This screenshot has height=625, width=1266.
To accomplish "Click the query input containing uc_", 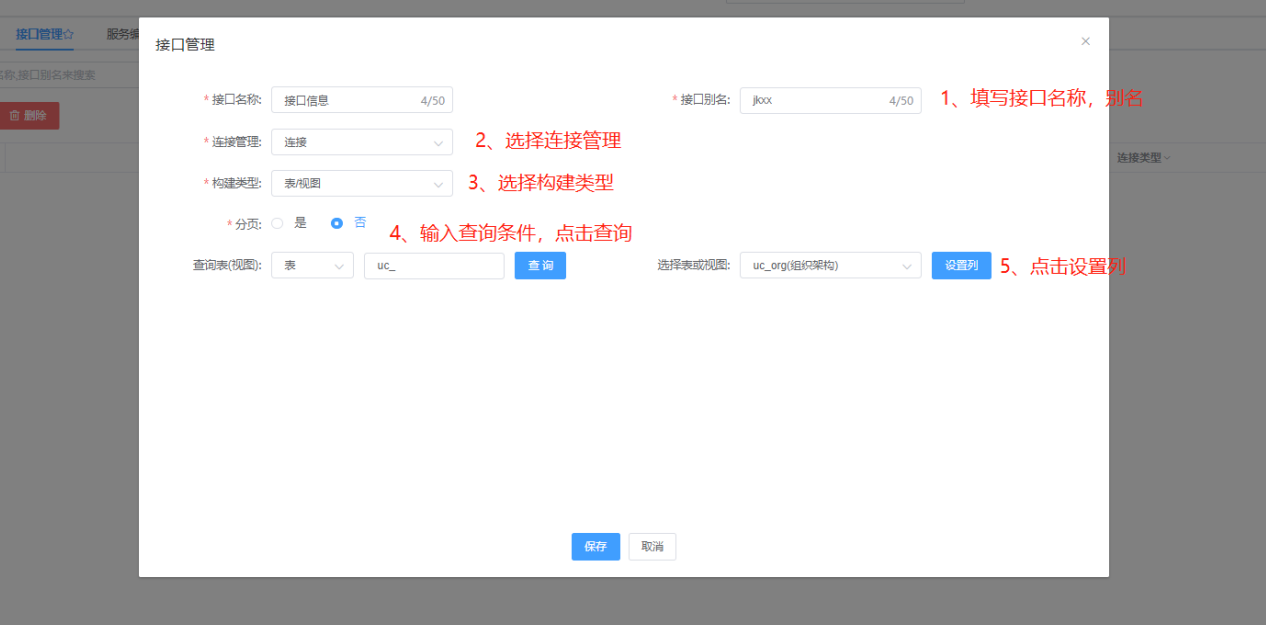I will pos(434,265).
